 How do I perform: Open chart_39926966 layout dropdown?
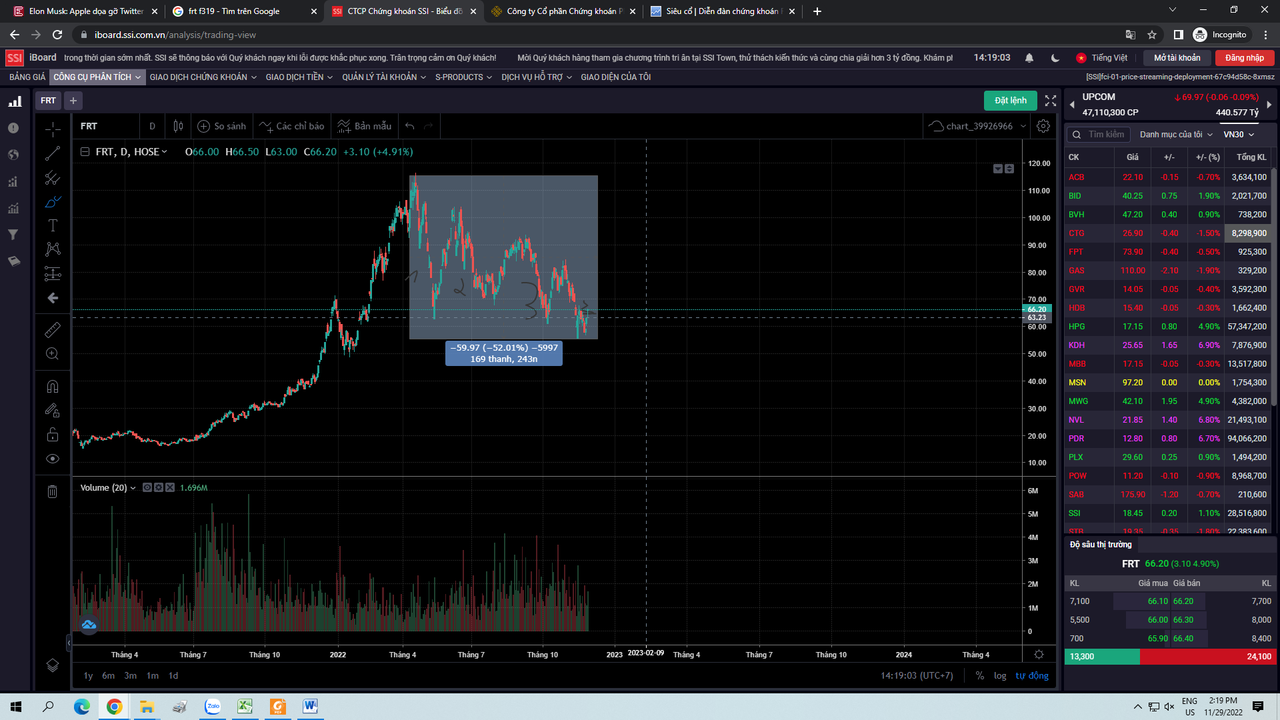click(1025, 126)
